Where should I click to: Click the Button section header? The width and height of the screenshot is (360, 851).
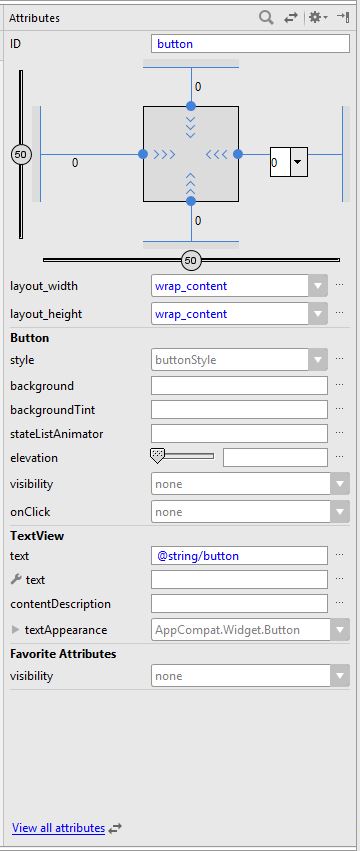point(29,338)
